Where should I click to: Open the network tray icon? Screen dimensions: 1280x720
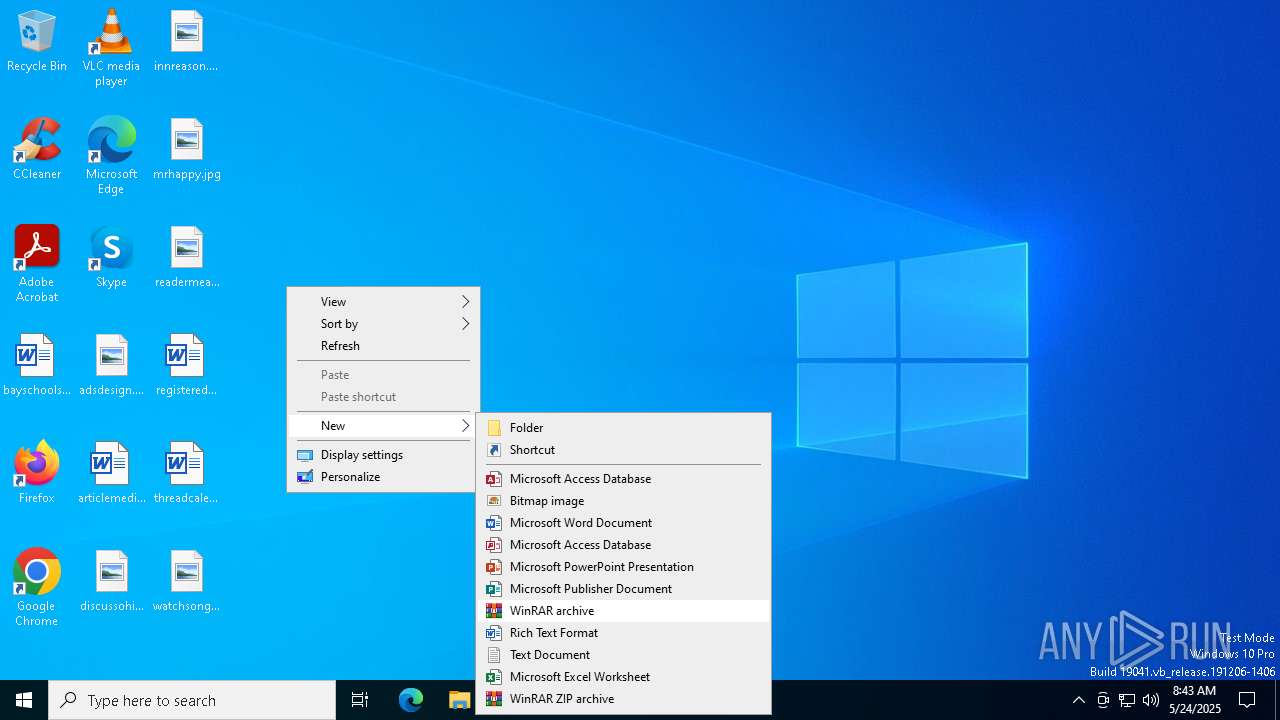click(x=1127, y=700)
